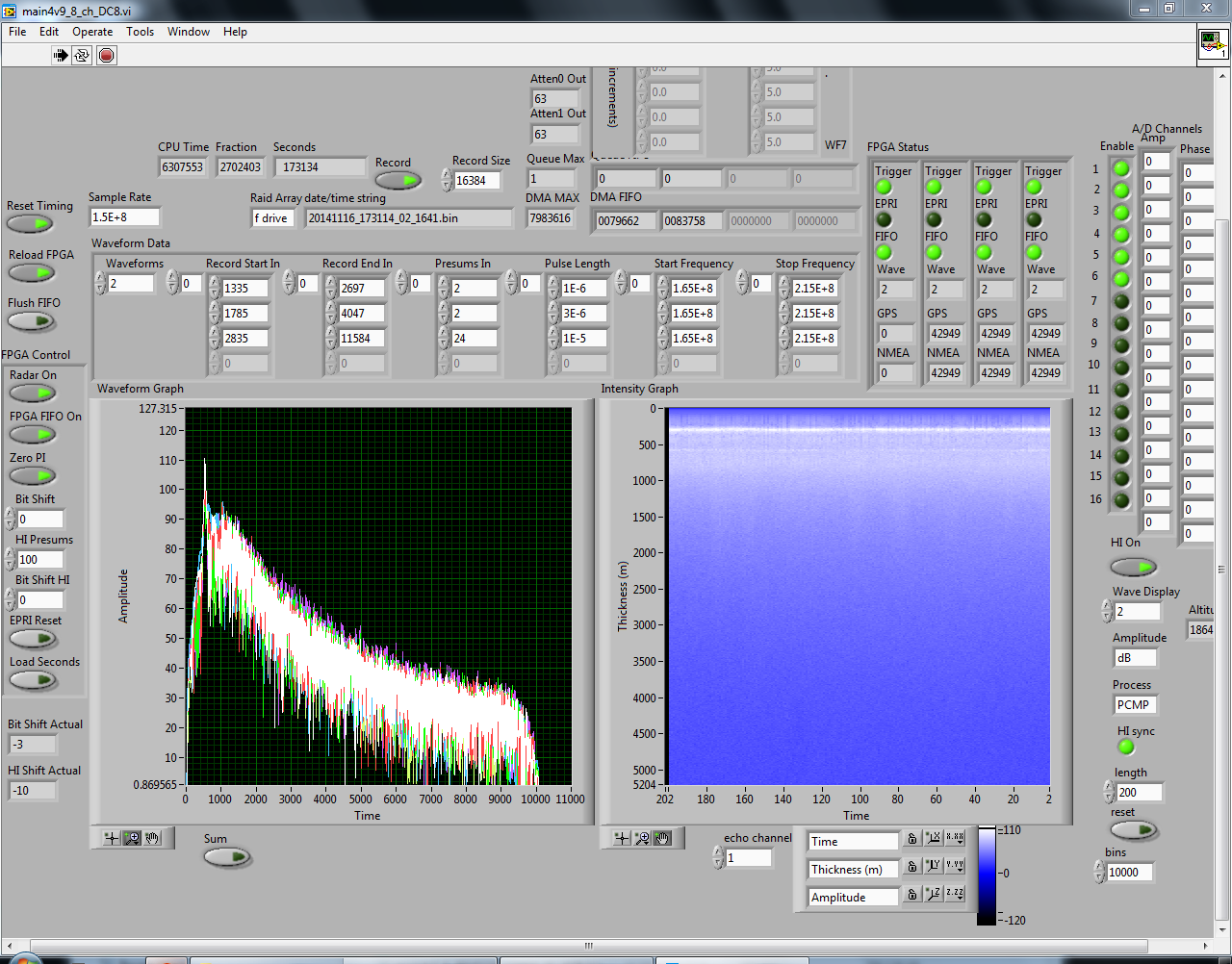The image size is (1232, 964).
Task: Toggle the HI On switch
Action: coord(1133,567)
